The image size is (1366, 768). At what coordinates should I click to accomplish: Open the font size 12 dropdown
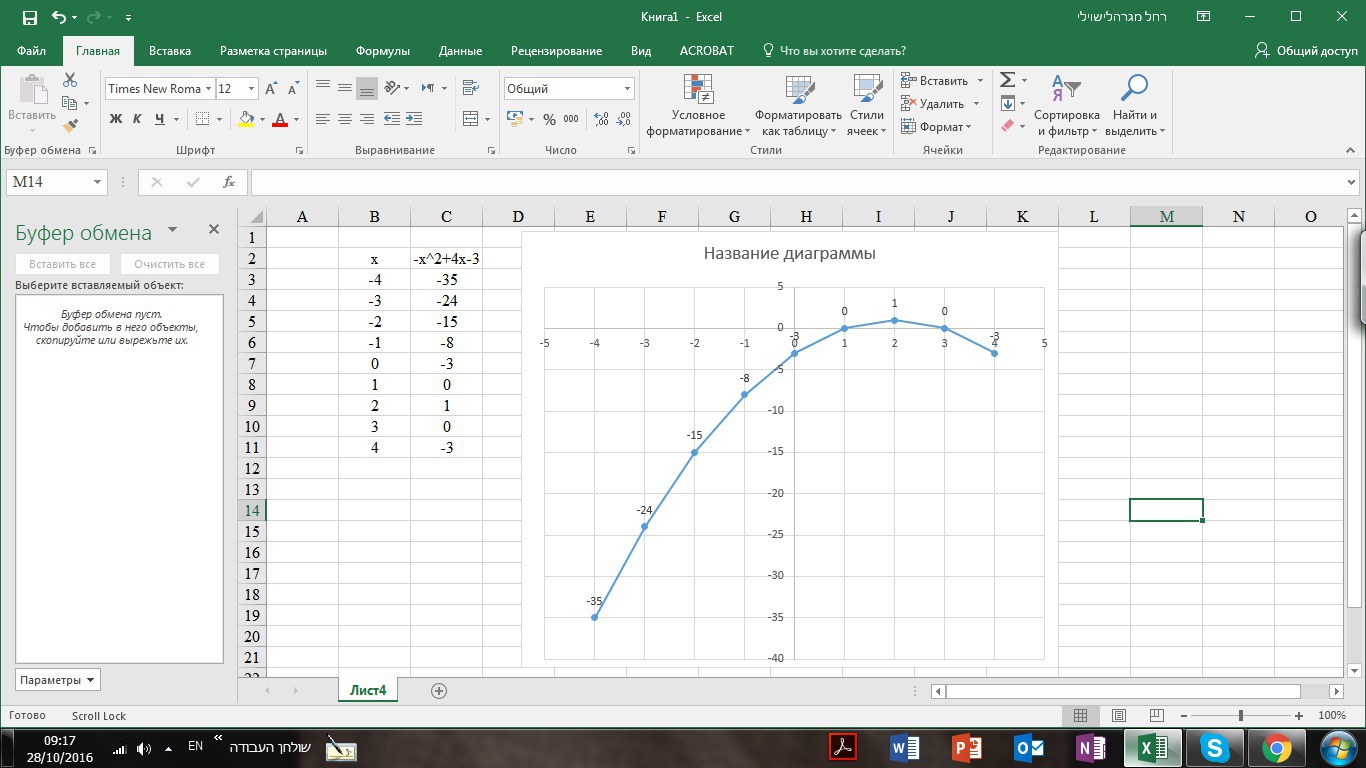[x=251, y=89]
